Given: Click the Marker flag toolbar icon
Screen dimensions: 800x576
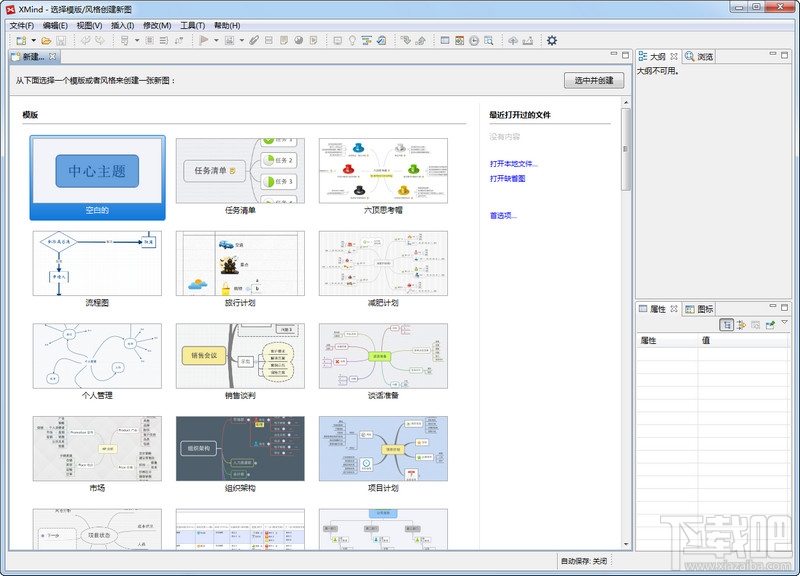Looking at the screenshot, I should 204,40.
